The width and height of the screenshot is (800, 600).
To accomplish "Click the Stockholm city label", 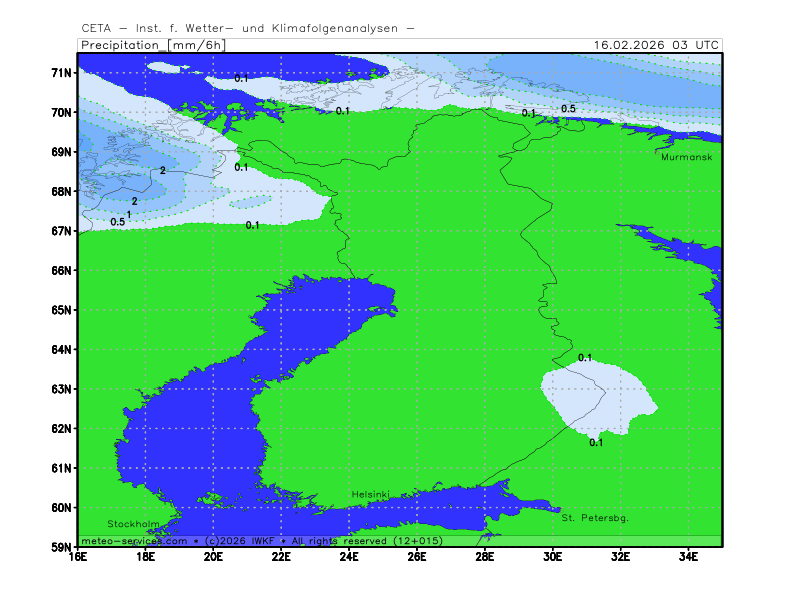I will (133, 524).
